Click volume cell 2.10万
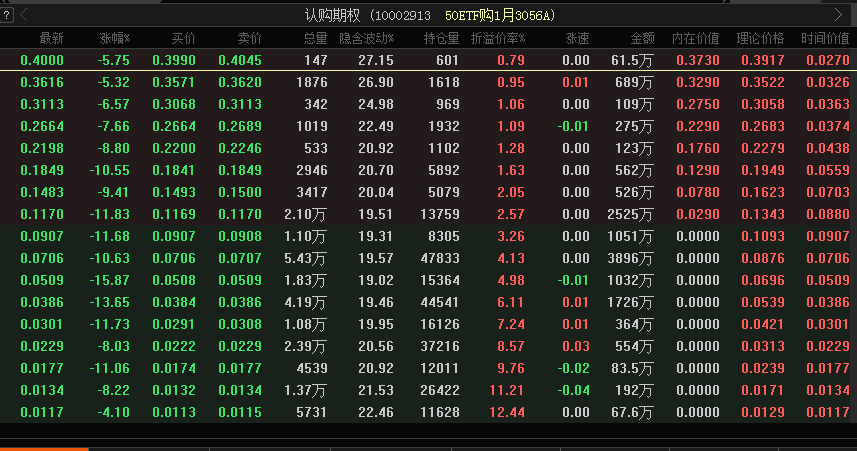The width and height of the screenshot is (857, 451). pyautogui.click(x=305, y=215)
